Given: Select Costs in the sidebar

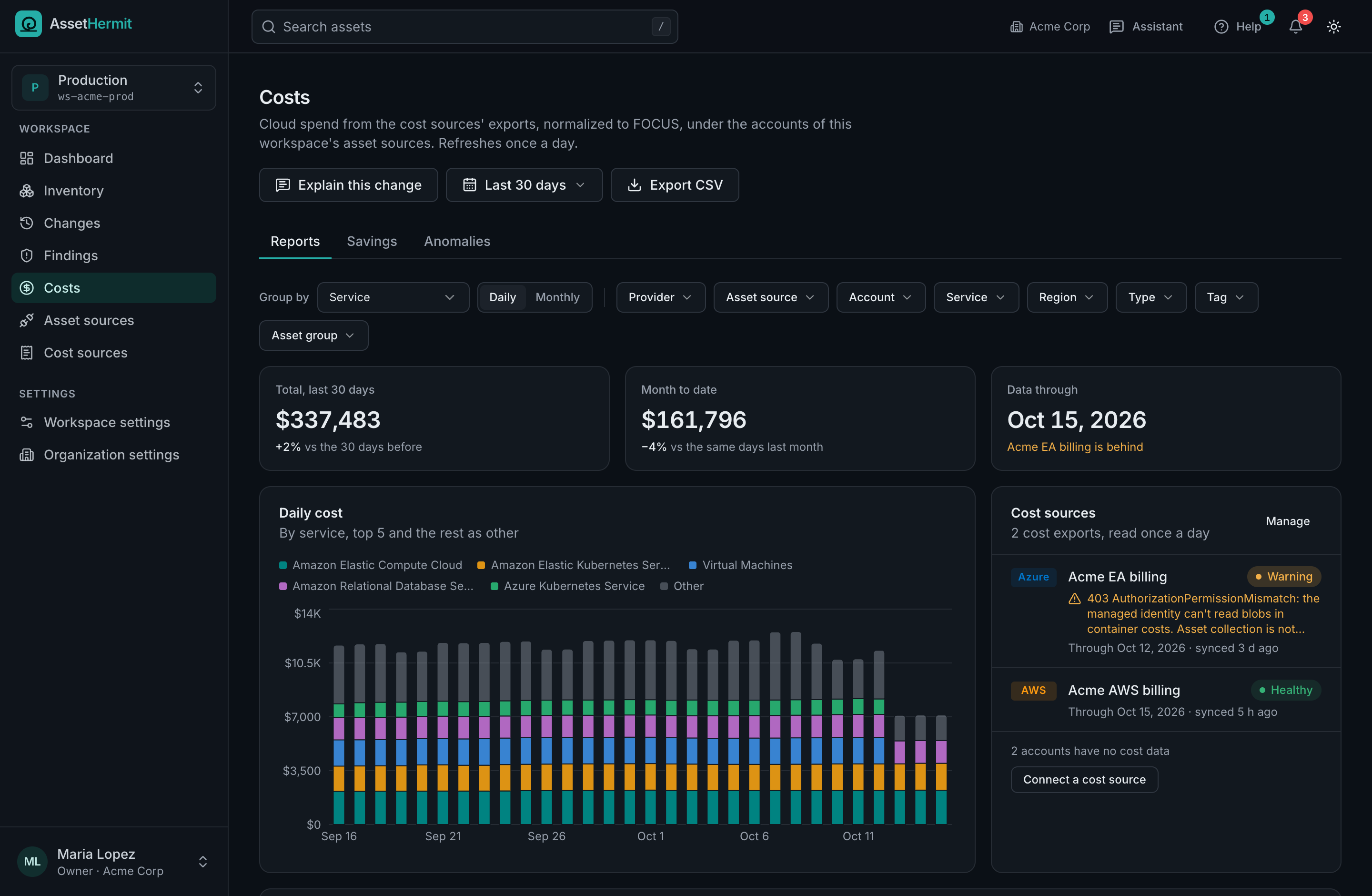Looking at the screenshot, I should [x=114, y=288].
